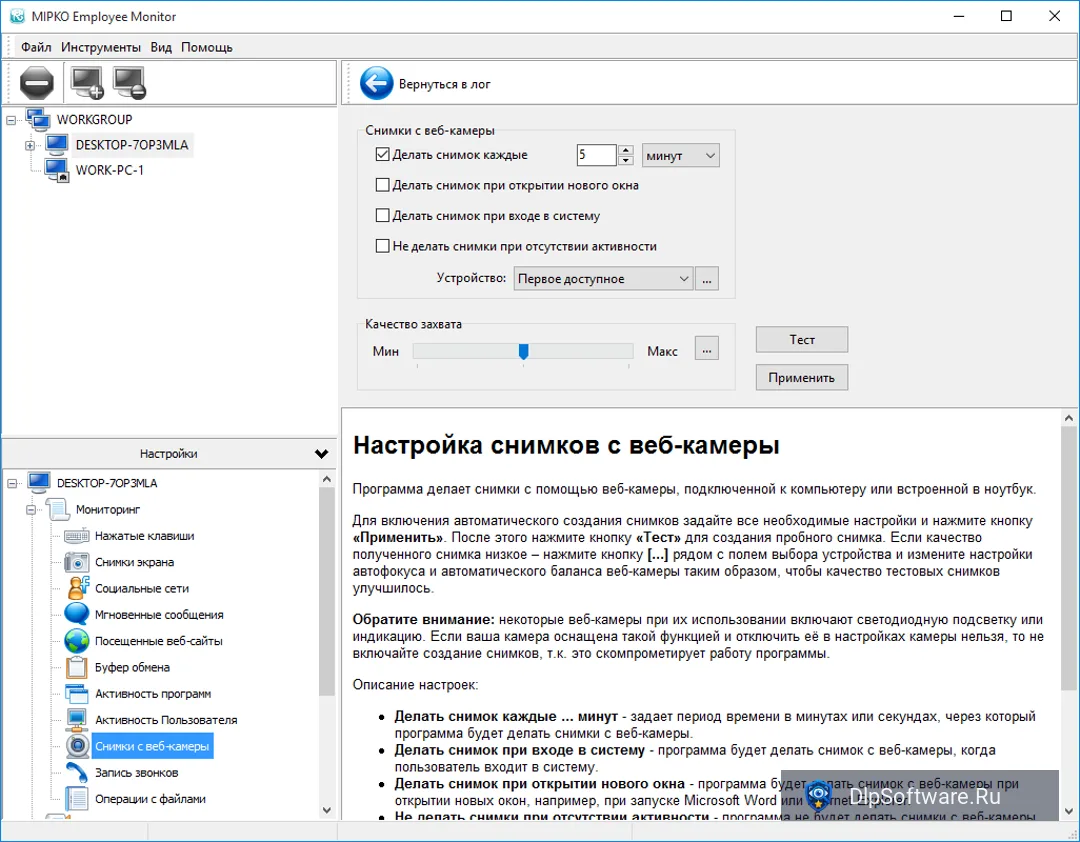Viewport: 1080px width, 842px height.
Task: Open Активность Пользователя settings
Action: [166, 720]
